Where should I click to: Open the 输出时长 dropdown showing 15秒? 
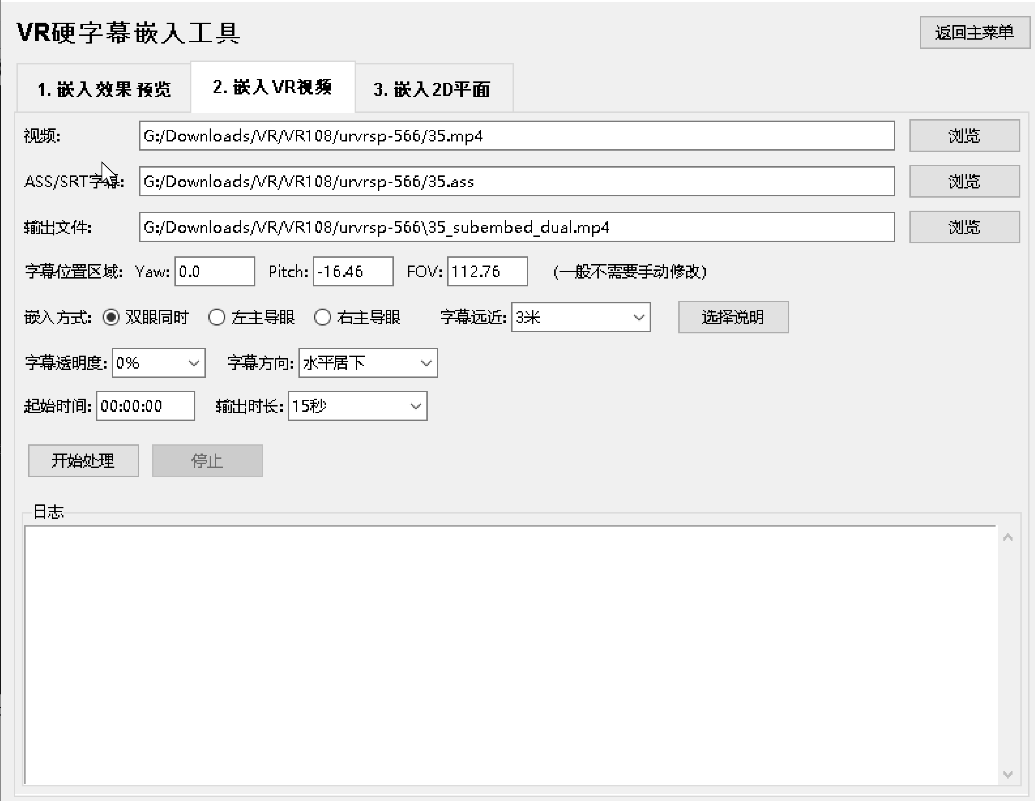pyautogui.click(x=358, y=406)
